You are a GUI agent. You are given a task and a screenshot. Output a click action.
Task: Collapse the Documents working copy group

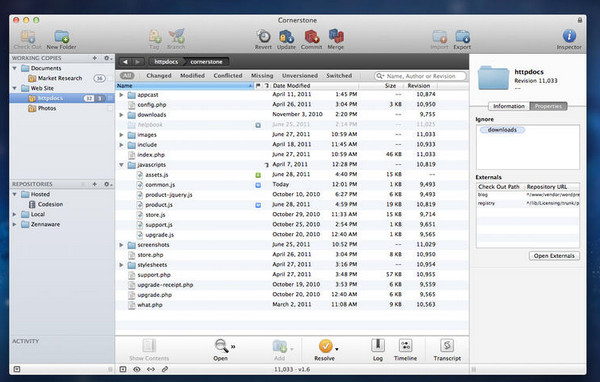pos(15,68)
